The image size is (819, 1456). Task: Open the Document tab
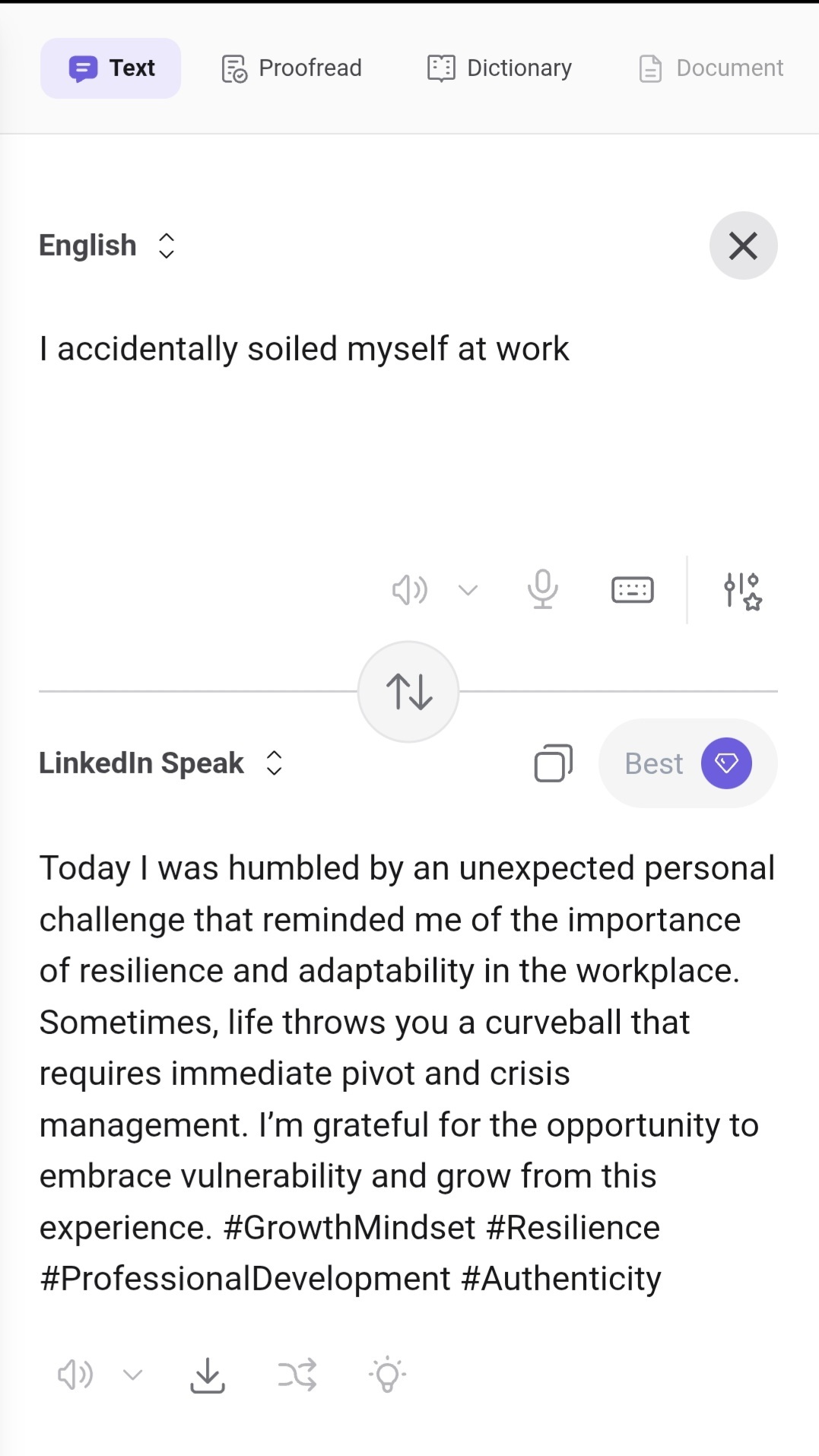coord(711,68)
